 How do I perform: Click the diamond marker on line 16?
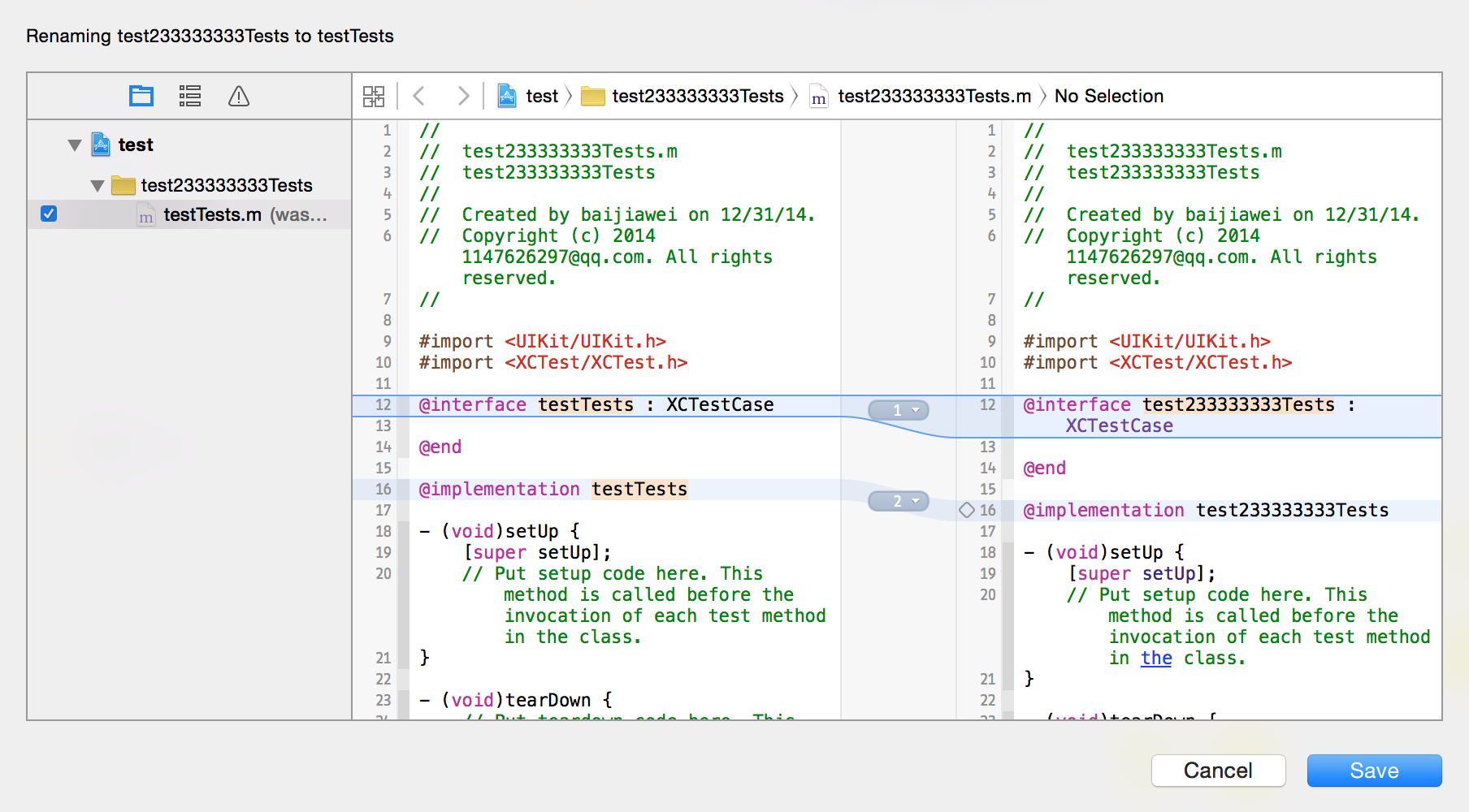tap(966, 510)
